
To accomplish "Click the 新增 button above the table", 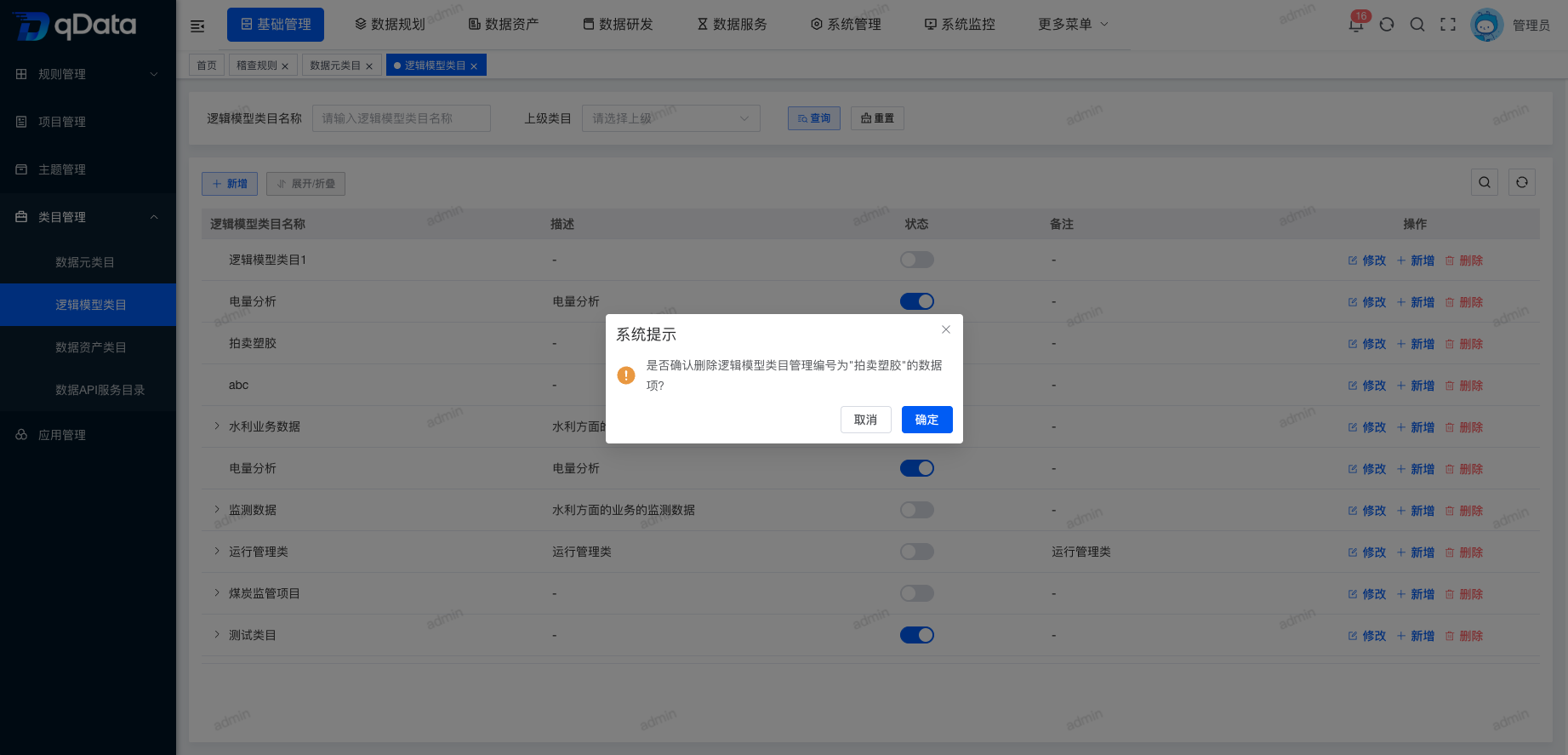I will tap(230, 184).
